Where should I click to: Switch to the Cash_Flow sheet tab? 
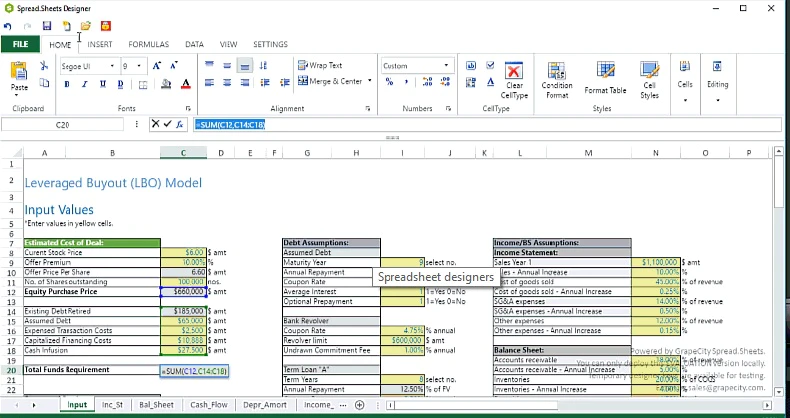coord(209,404)
